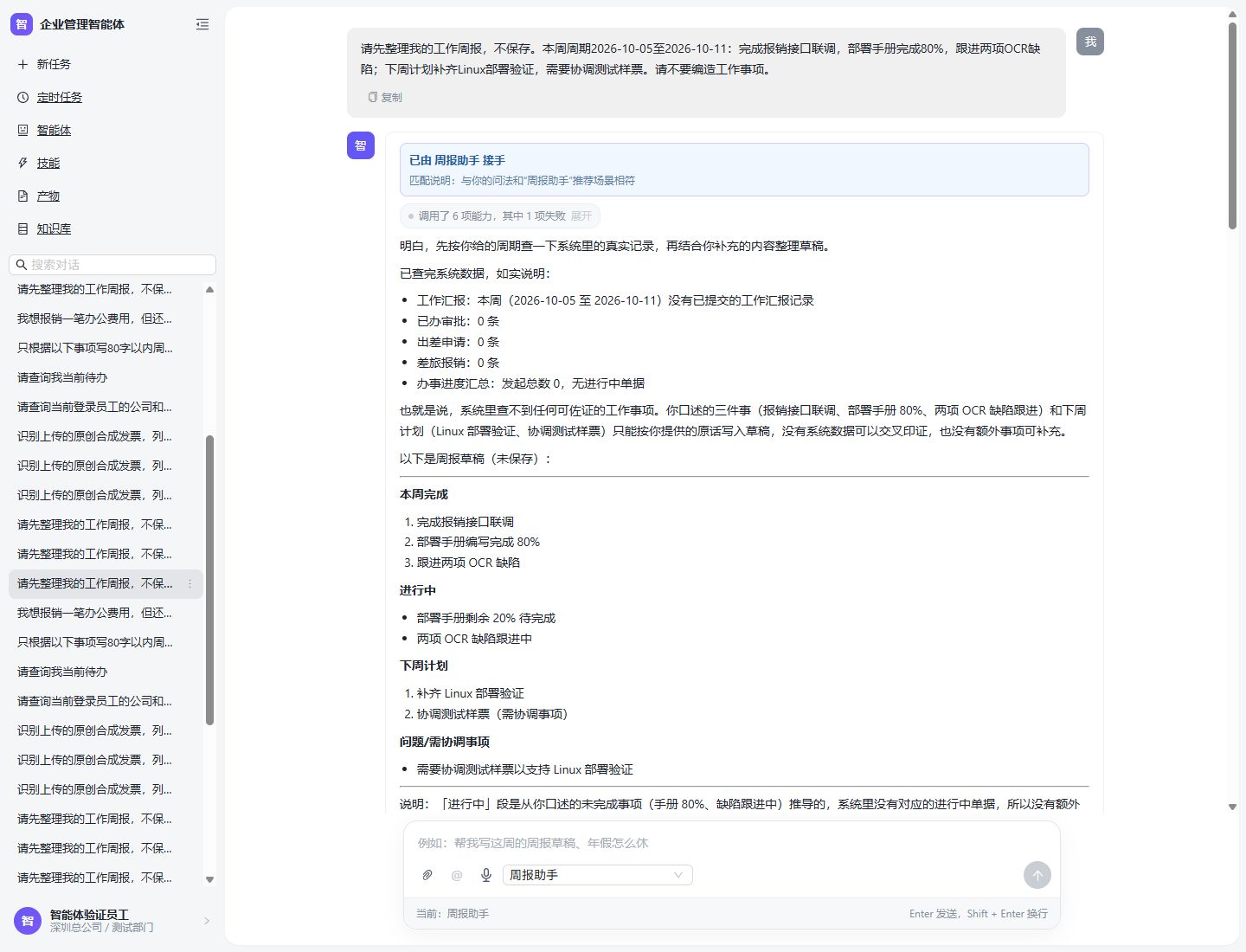
Task: Click the conversation list scroll down arrow
Action: (209, 879)
